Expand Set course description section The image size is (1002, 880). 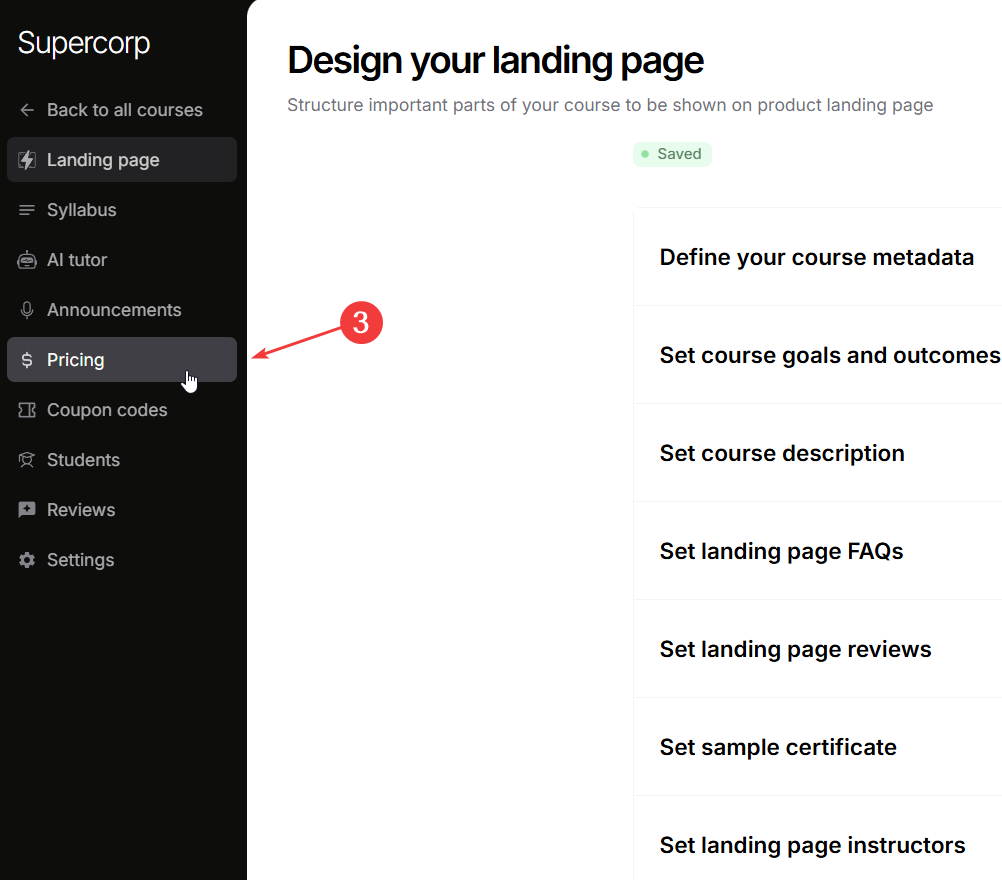pos(781,453)
